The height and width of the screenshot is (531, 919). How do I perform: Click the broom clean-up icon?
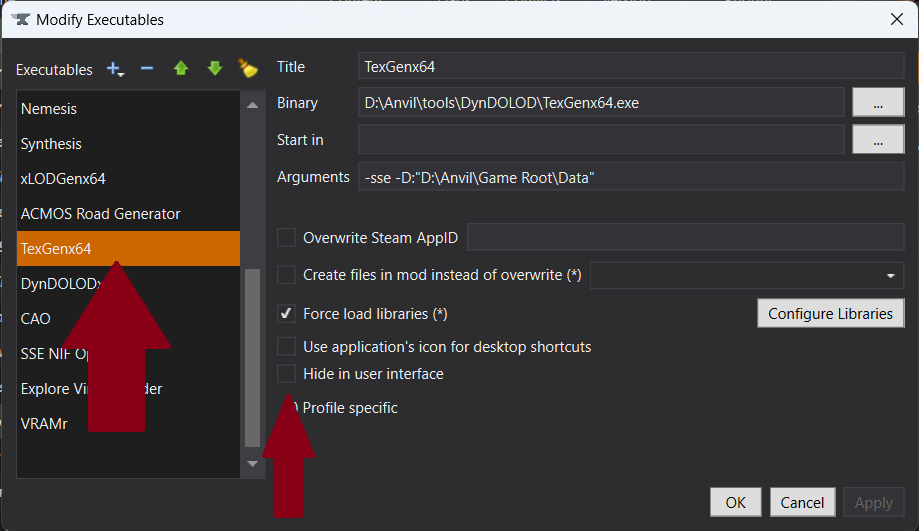[x=247, y=69]
